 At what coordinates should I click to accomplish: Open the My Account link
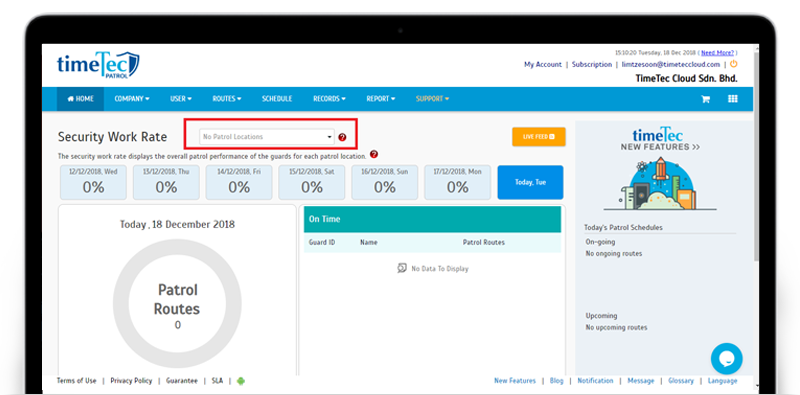point(543,65)
